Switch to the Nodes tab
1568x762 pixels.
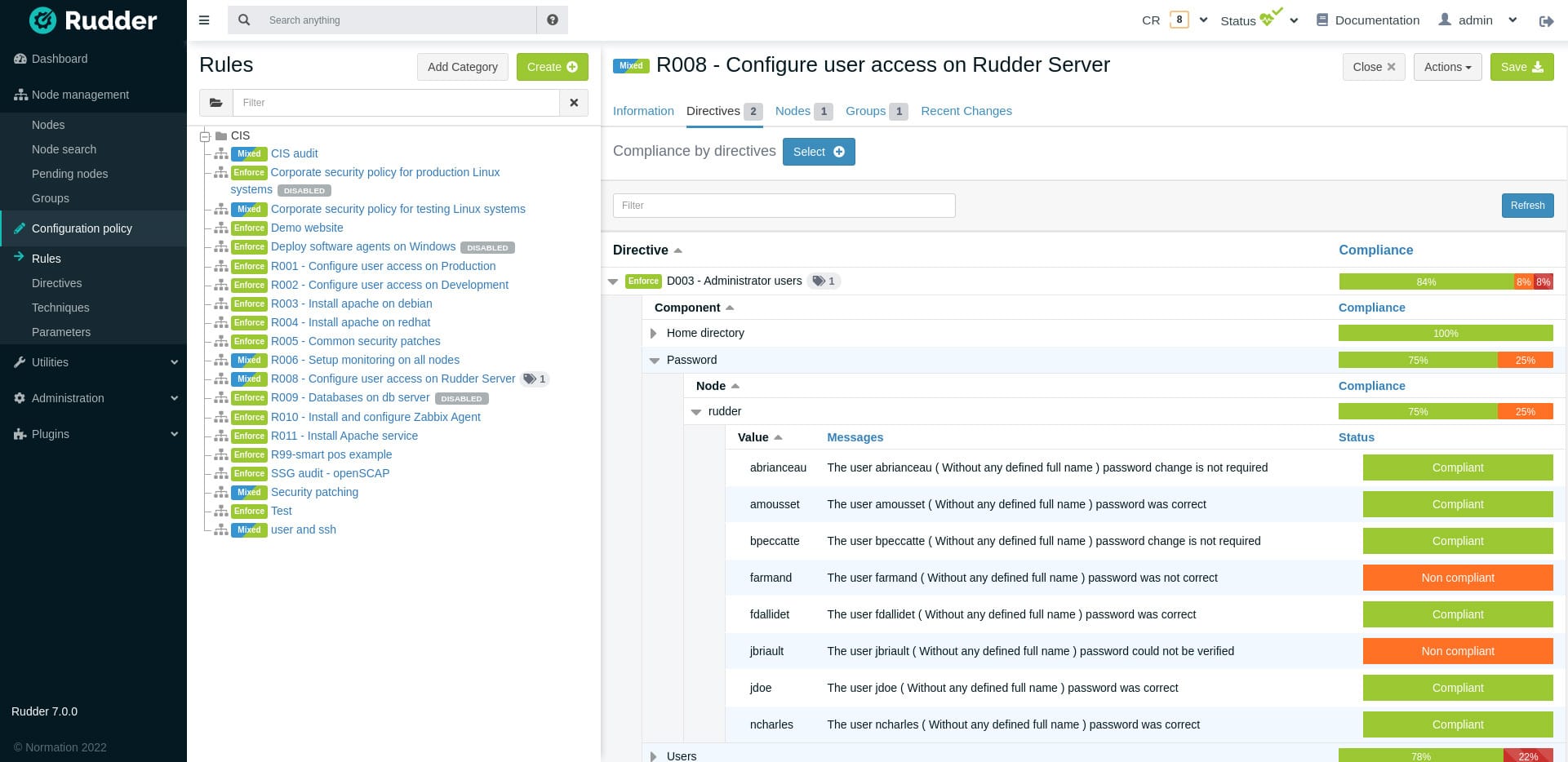point(804,111)
